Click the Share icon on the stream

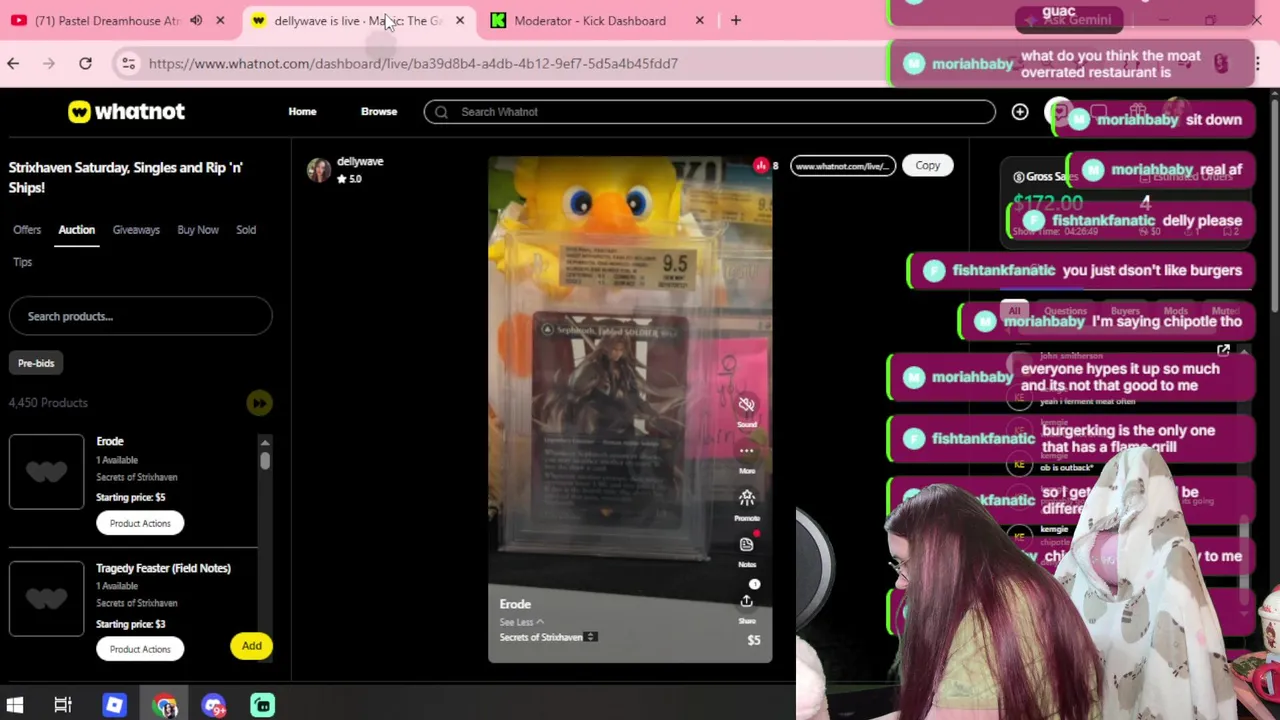click(x=746, y=601)
